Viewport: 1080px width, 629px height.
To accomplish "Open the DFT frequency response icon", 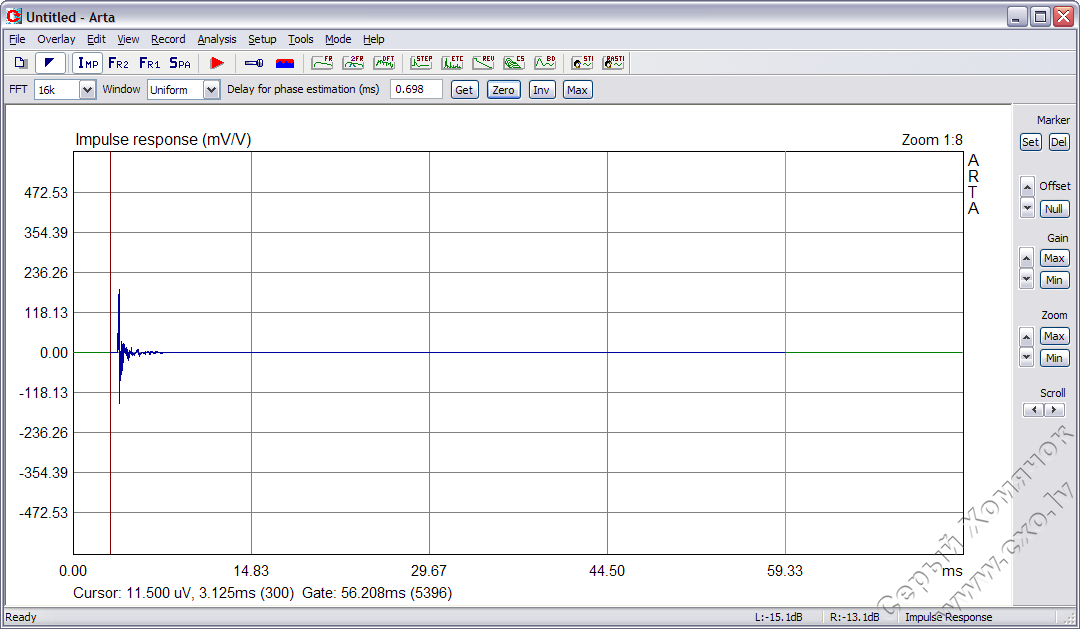I will [384, 63].
